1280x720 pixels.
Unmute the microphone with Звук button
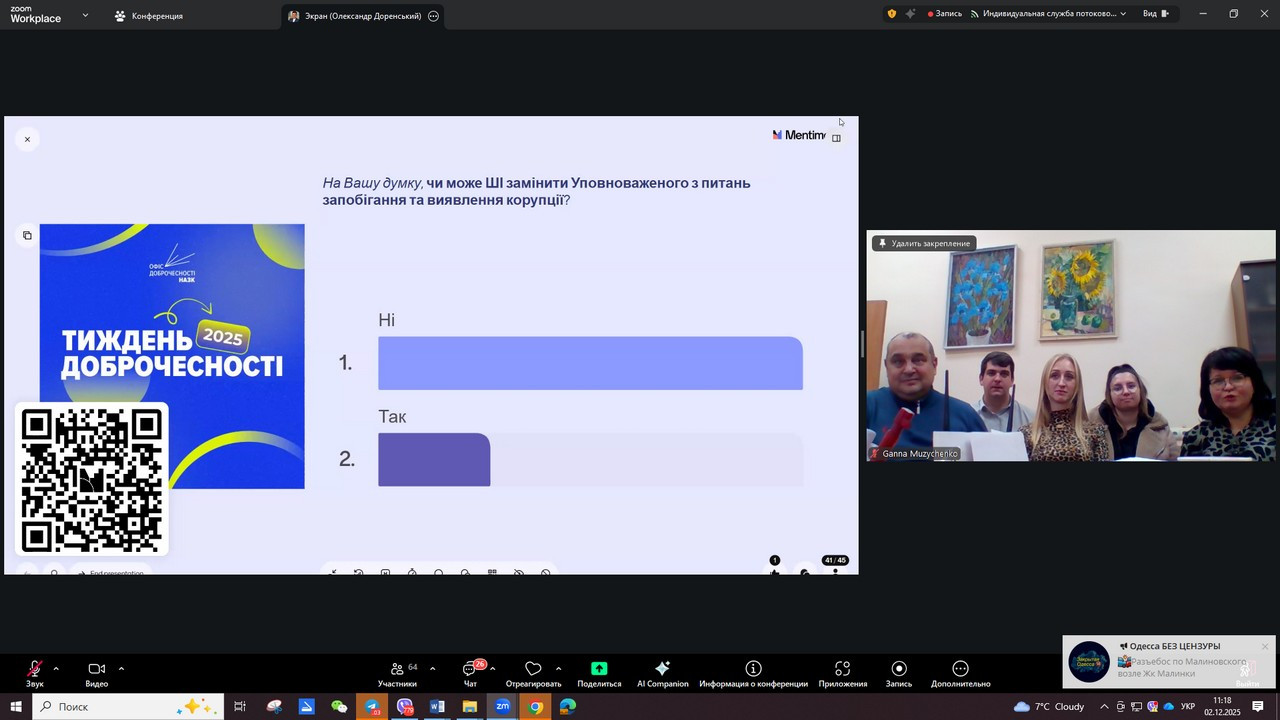35,674
